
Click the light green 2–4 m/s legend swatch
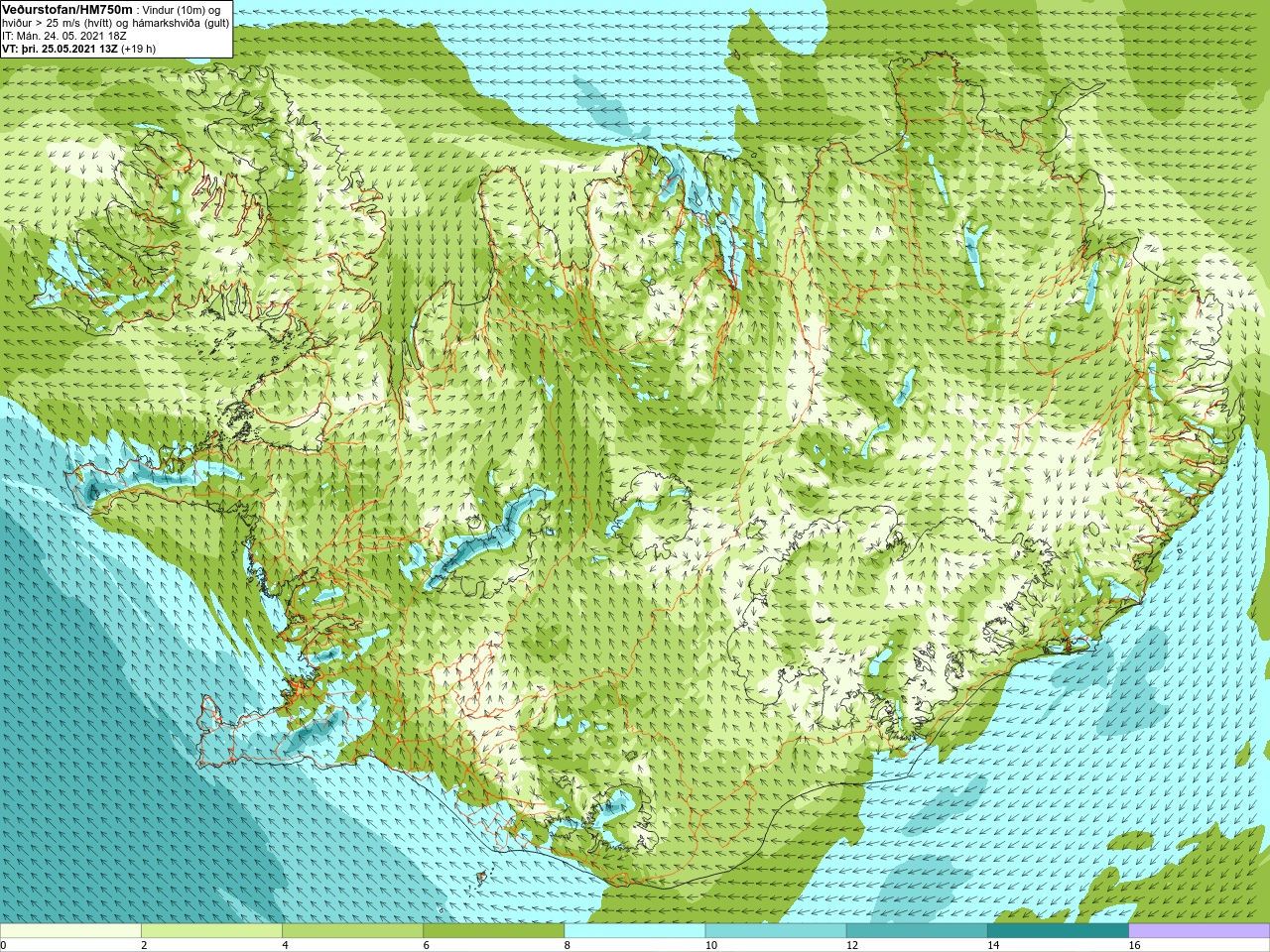211,931
